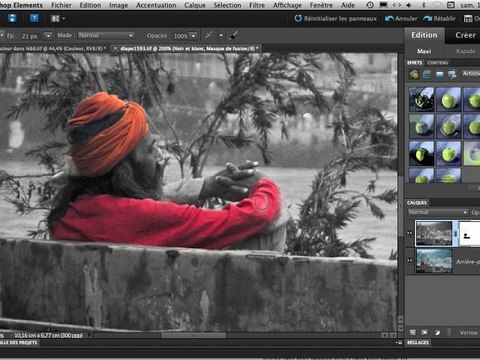Viewport: 480px width, 360px height.
Task: Open the Fichier menu
Action: point(61,5)
